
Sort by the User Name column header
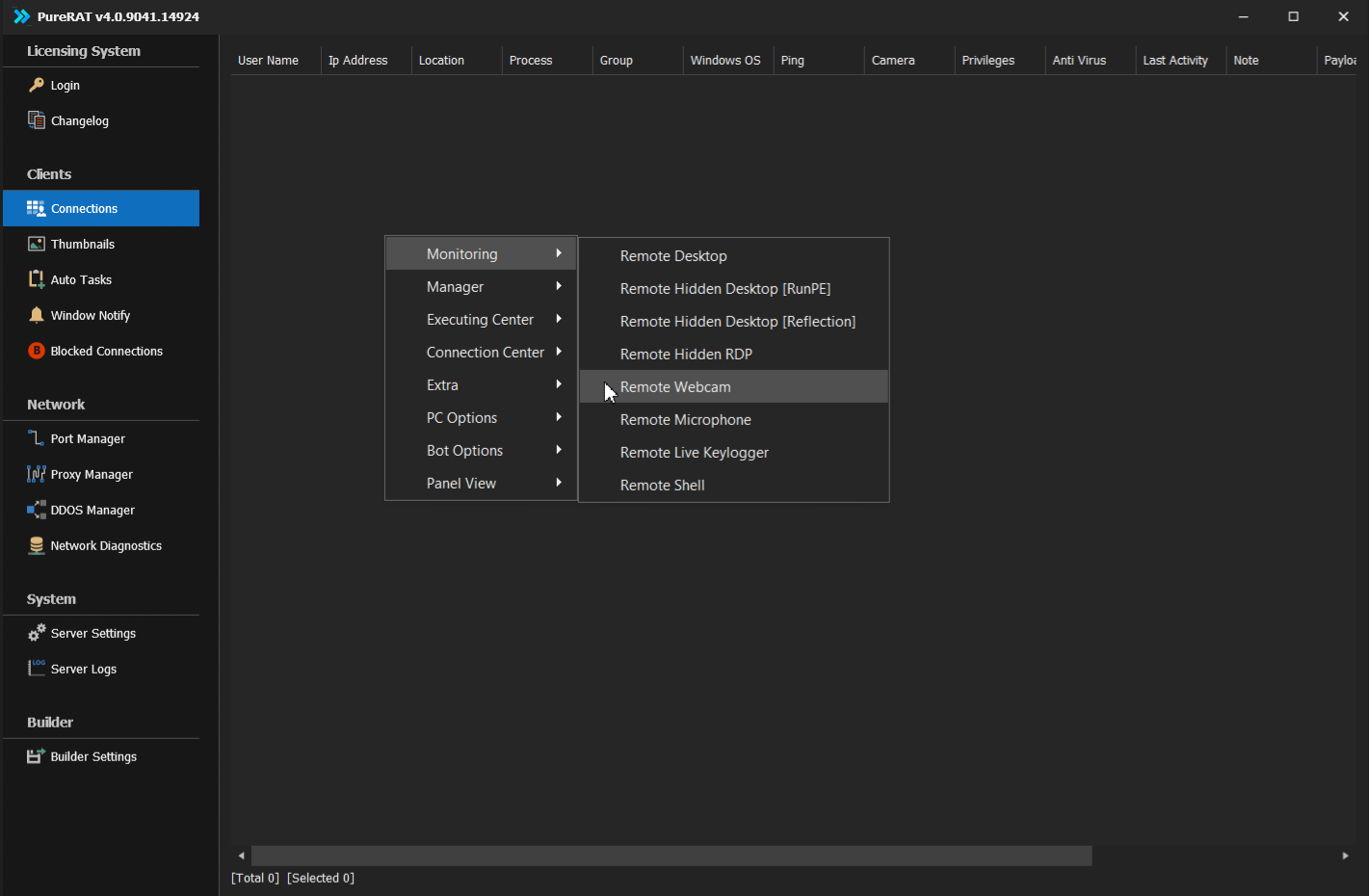(276, 60)
